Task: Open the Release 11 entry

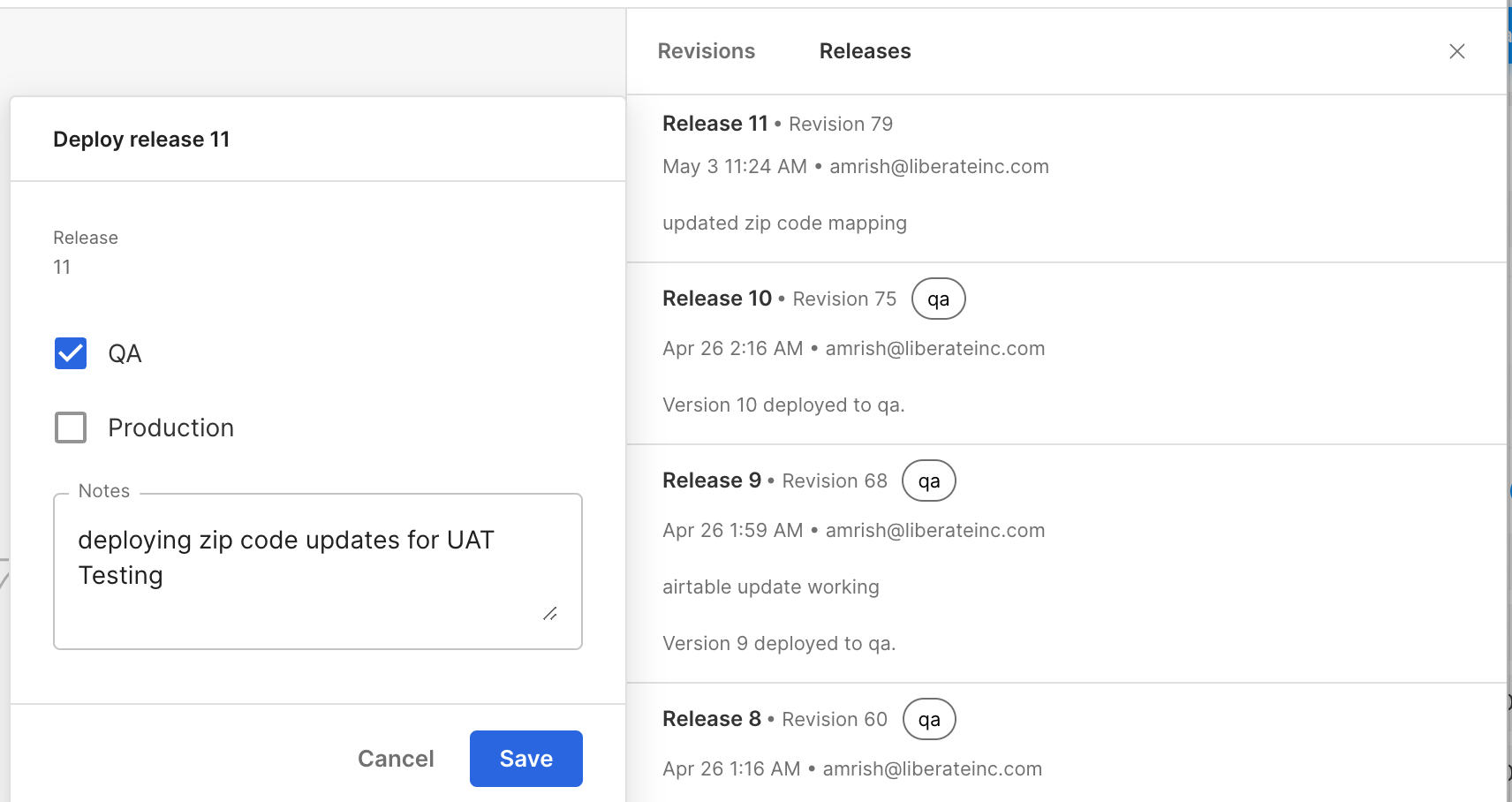Action: pyautogui.click(x=715, y=124)
